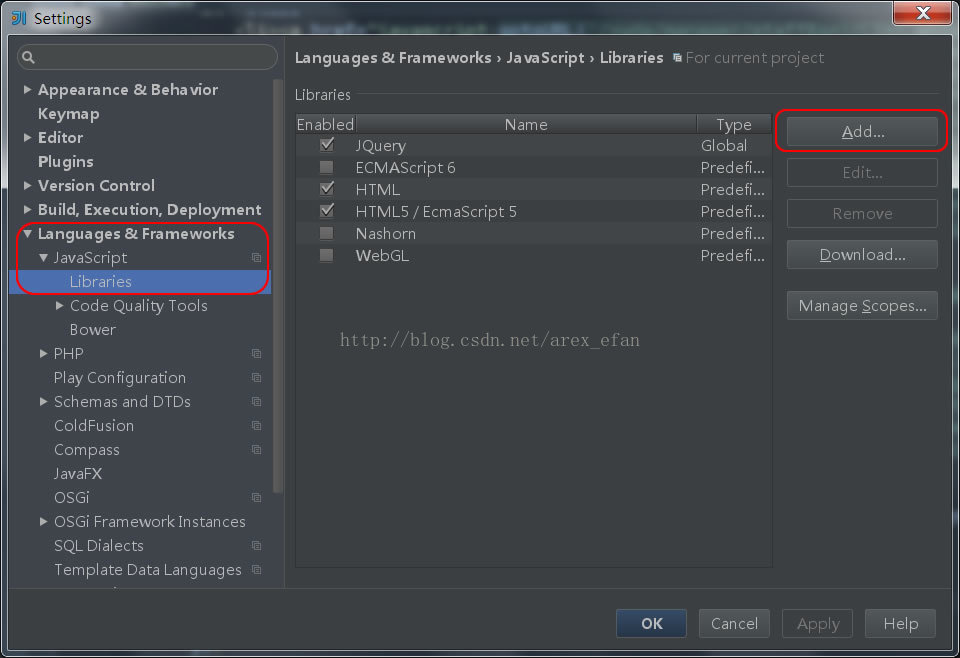Viewport: 960px width, 658px height.
Task: Click project-level icon beside JavaScript item
Action: tap(257, 258)
